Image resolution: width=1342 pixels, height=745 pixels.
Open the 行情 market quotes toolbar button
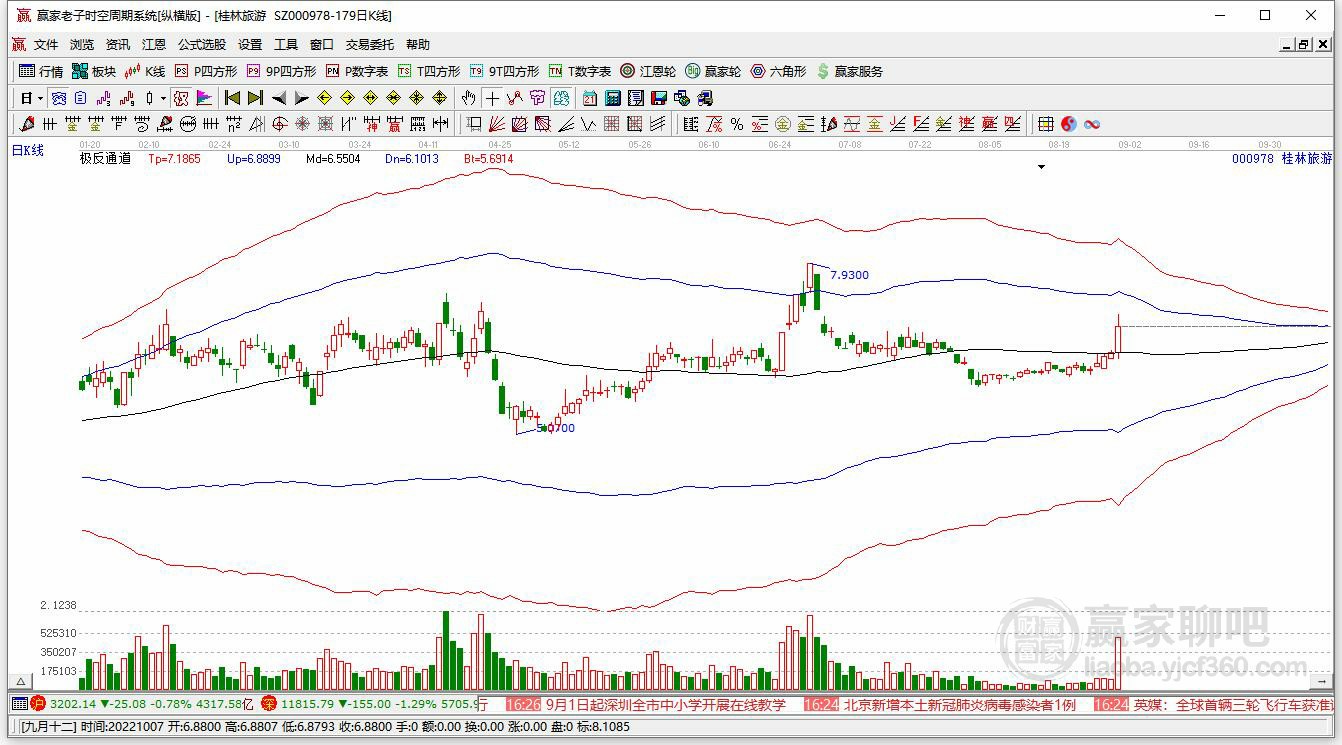(41, 71)
